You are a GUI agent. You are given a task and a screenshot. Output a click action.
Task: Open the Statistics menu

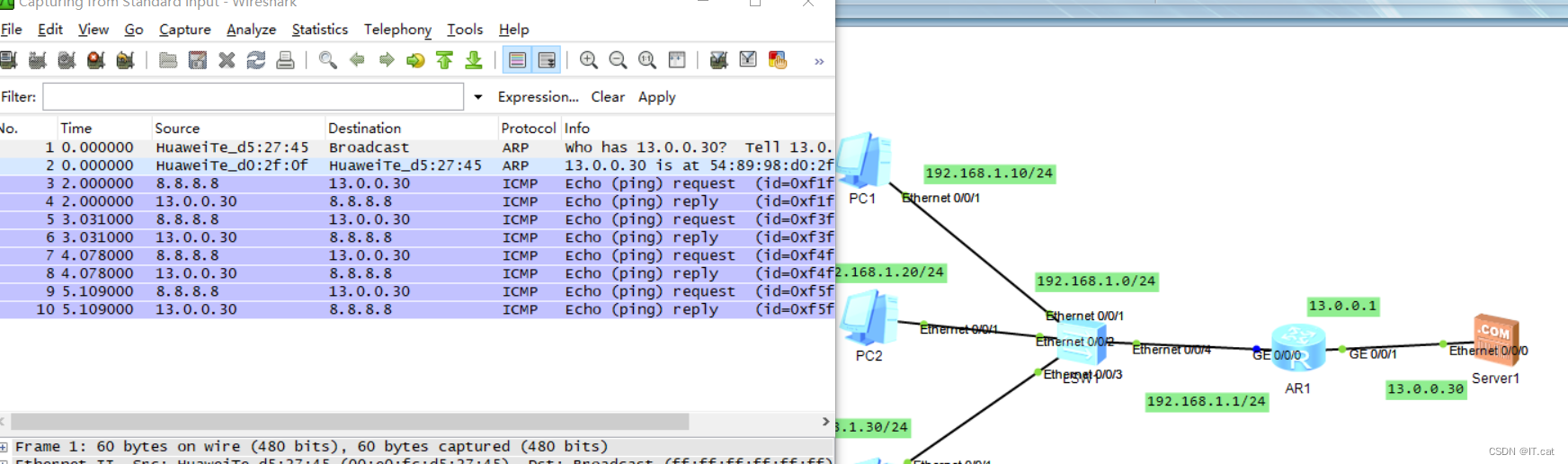[x=320, y=30]
